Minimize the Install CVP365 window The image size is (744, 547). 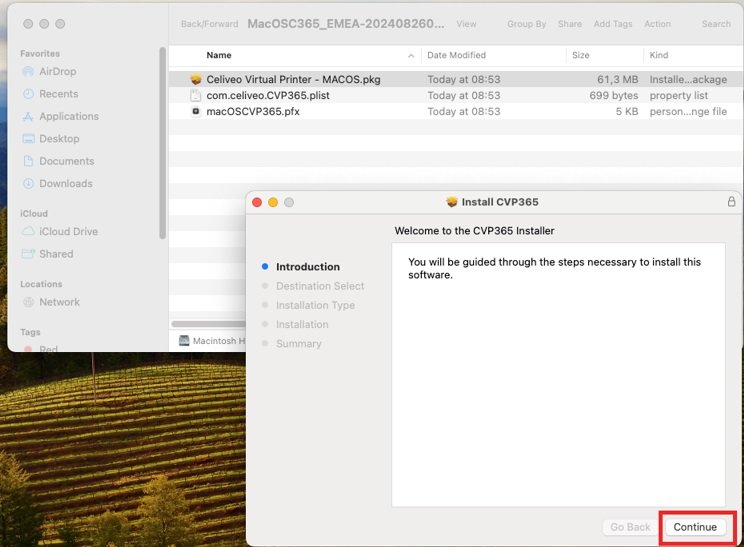(273, 203)
